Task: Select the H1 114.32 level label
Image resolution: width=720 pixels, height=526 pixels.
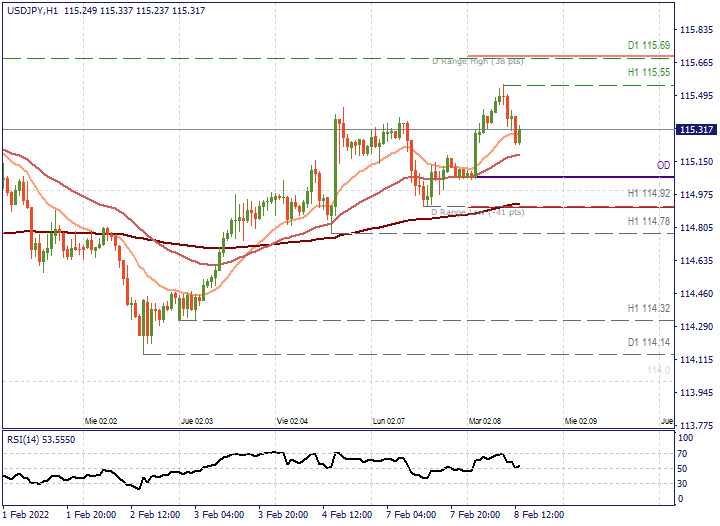Action: pyautogui.click(x=649, y=308)
